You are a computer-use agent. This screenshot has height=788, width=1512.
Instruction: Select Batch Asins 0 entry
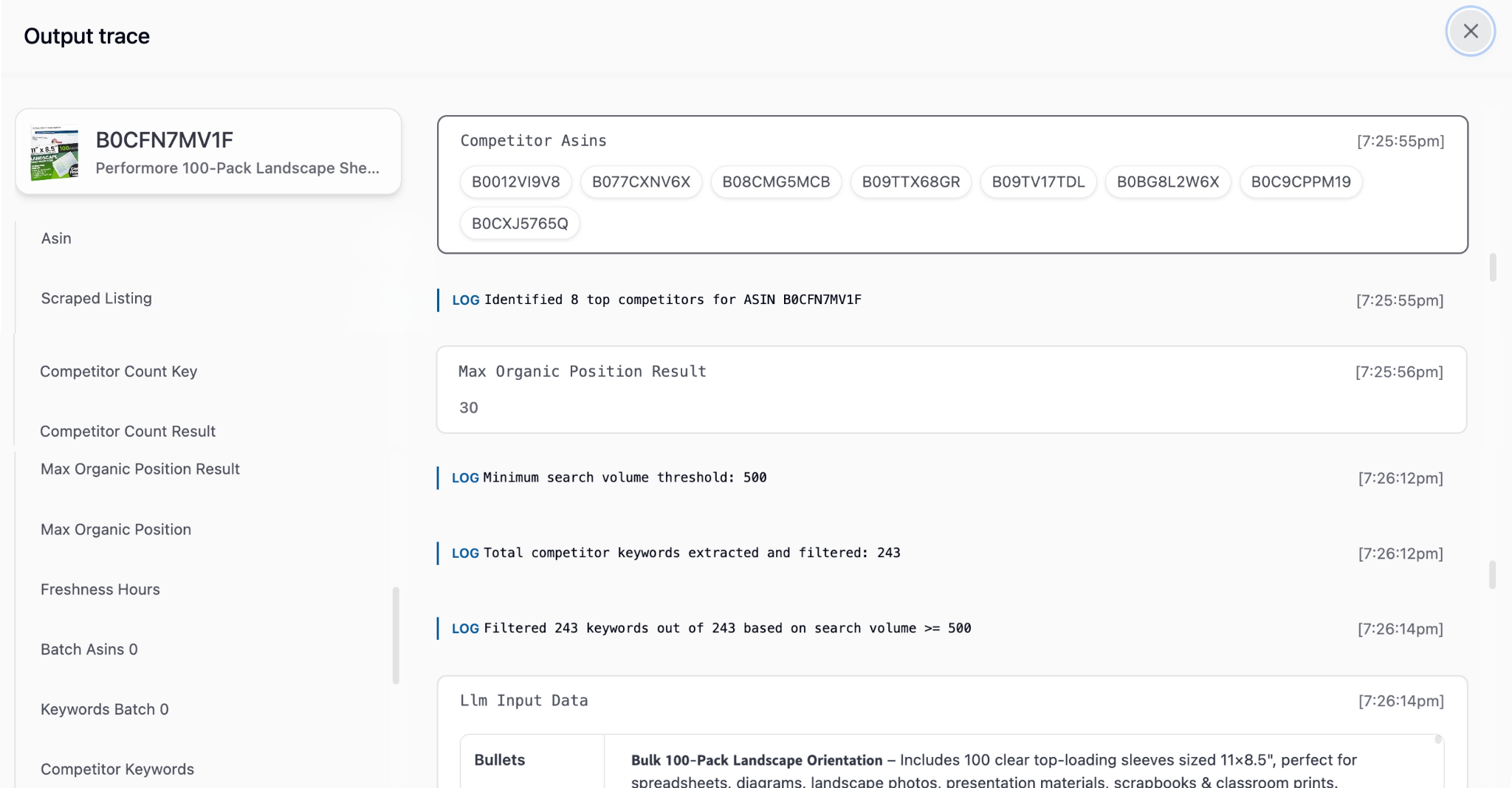click(x=89, y=649)
